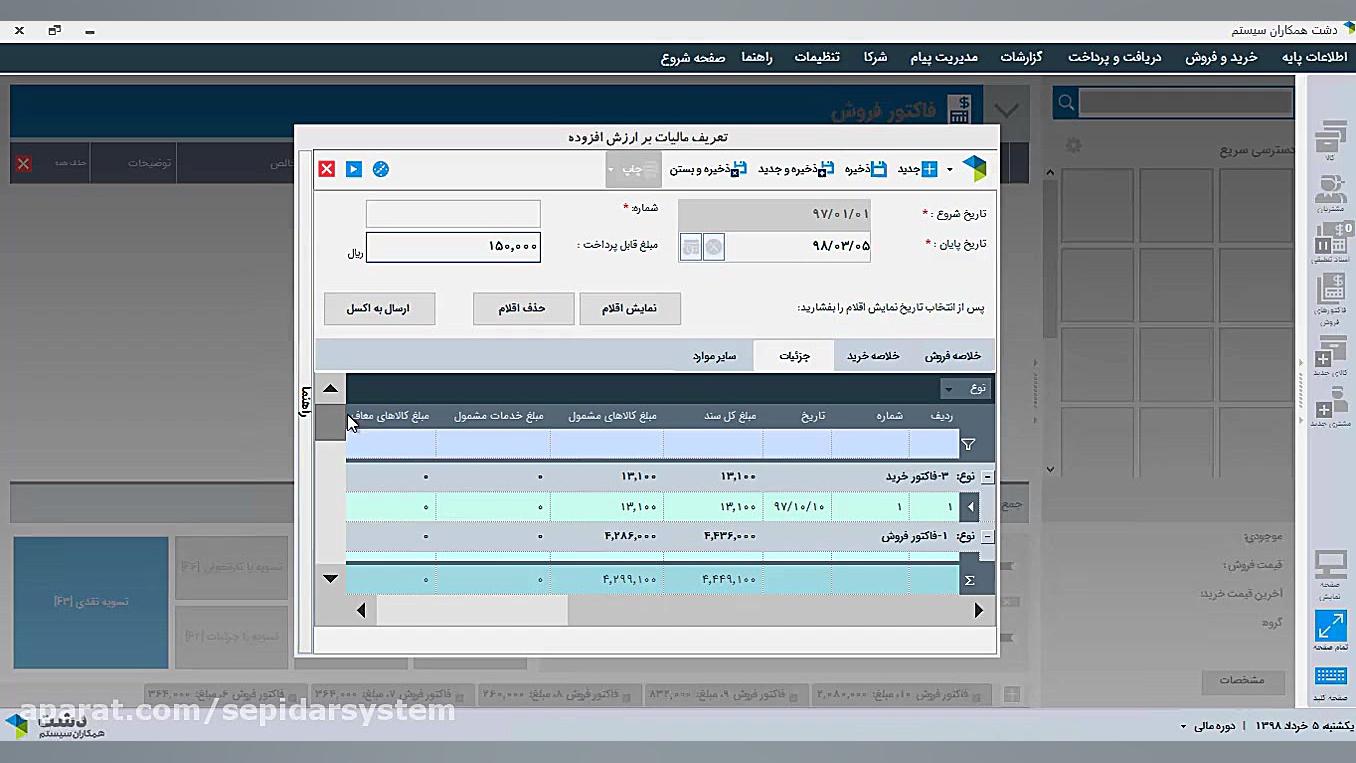Click the red X delete icon in the dialog toolbar
The height and width of the screenshot is (763, 1356).
326,169
